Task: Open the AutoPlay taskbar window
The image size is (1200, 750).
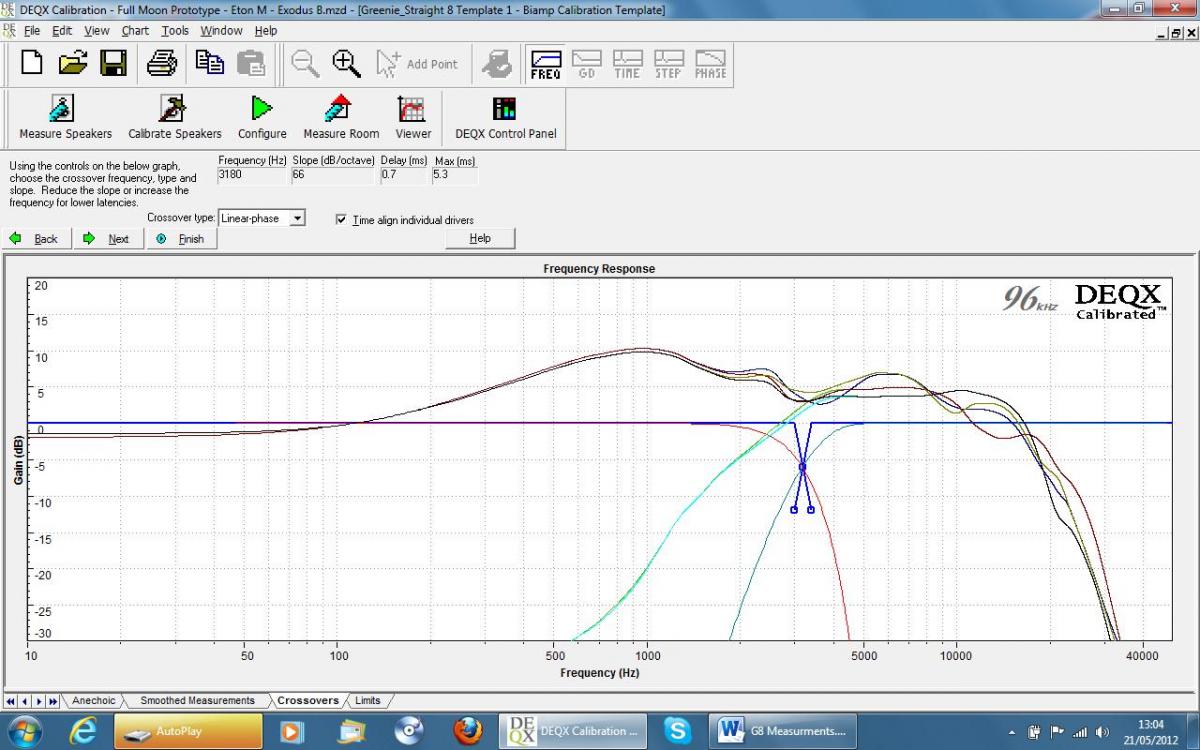Action: (188, 731)
